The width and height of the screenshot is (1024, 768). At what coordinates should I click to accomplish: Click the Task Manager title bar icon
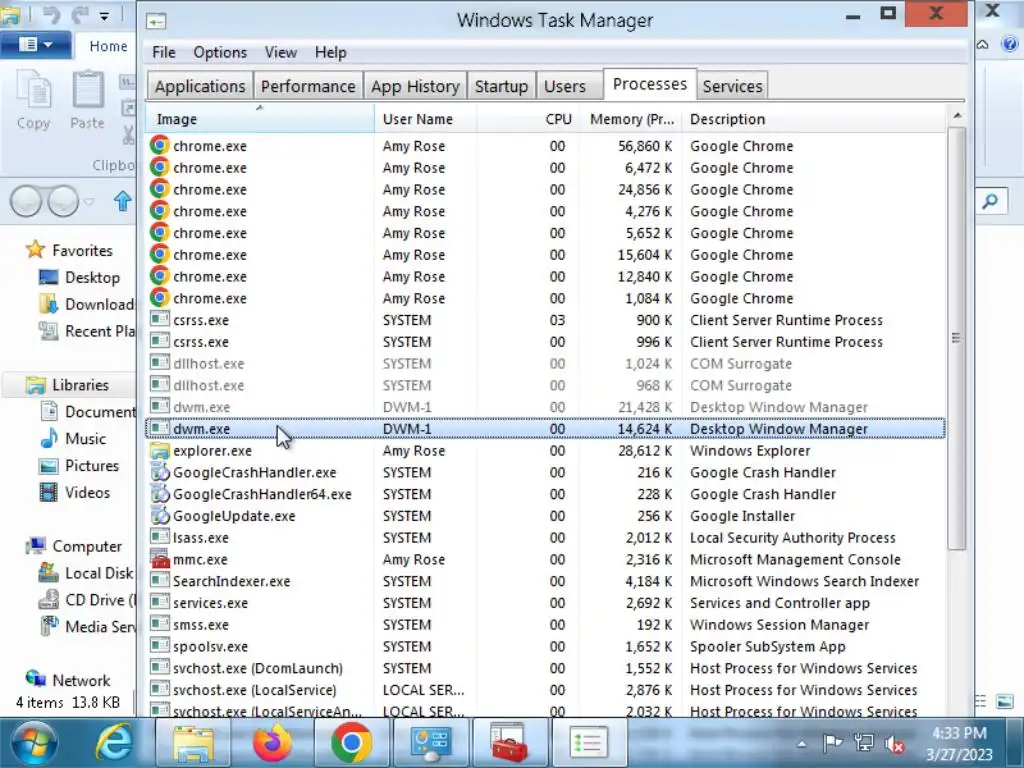coord(155,21)
